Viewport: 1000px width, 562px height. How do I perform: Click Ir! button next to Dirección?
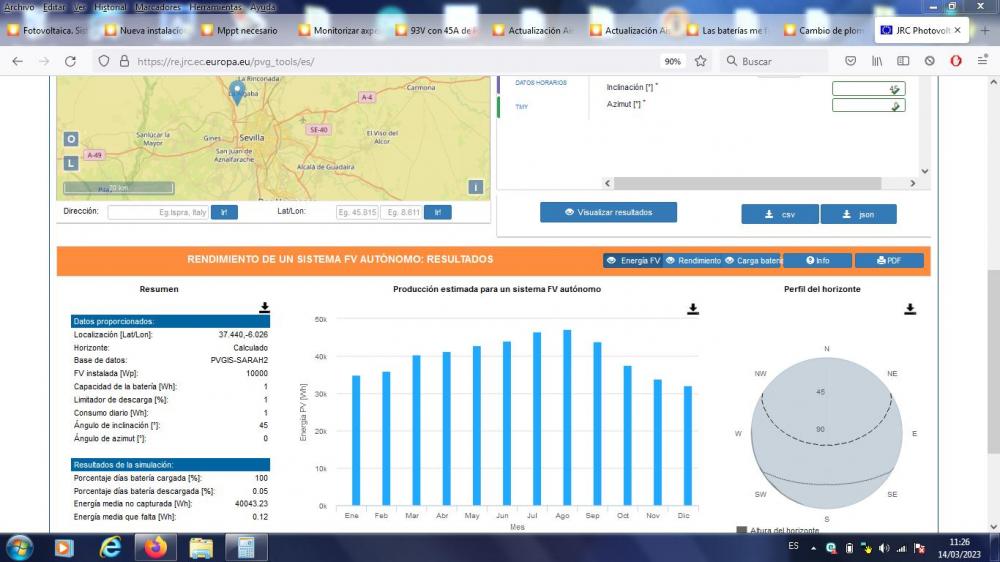coord(224,212)
